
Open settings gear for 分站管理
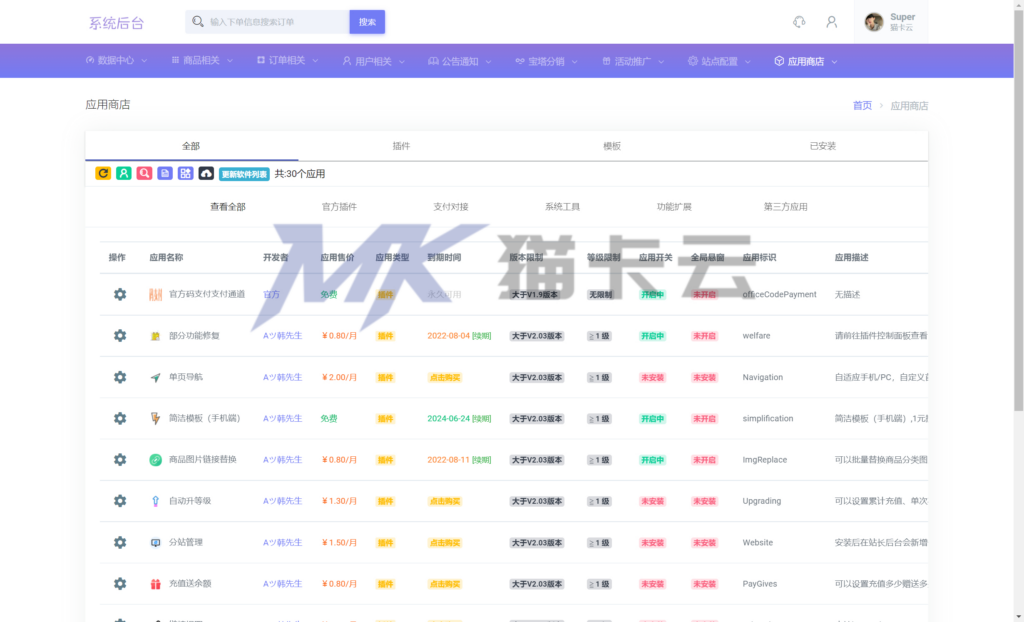point(120,542)
